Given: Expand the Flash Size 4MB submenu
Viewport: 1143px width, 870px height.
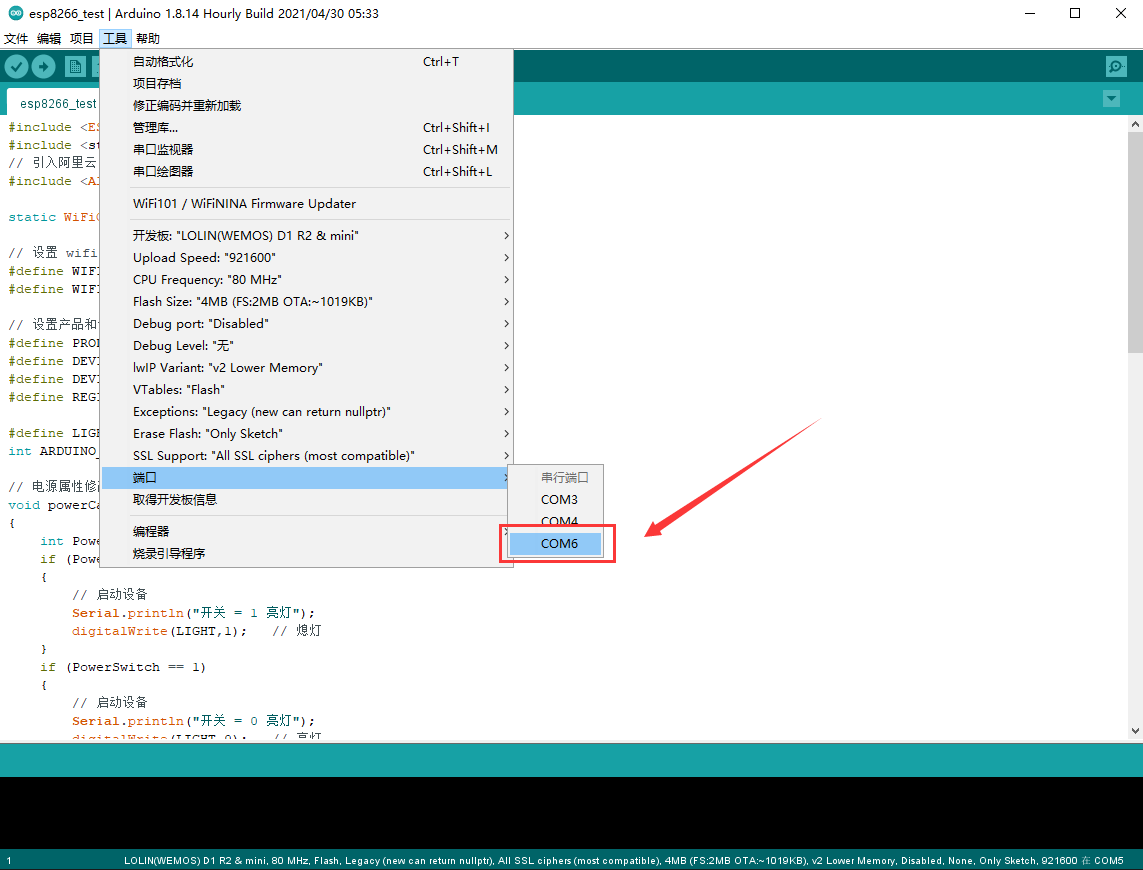Looking at the screenshot, I should [305, 301].
